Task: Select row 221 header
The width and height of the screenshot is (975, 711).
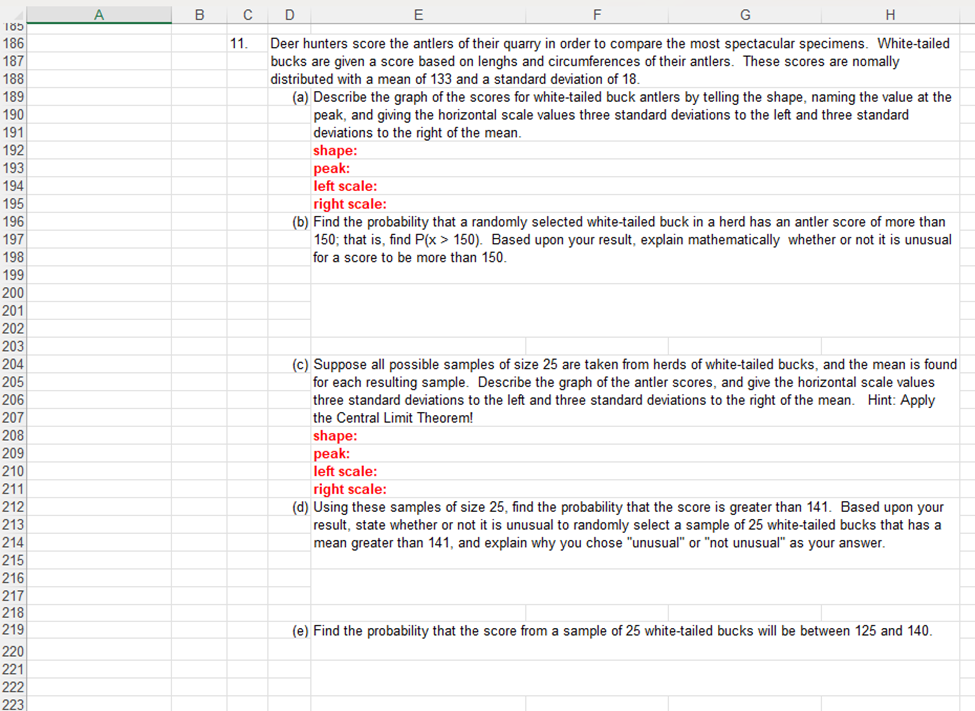Action: coord(13,669)
